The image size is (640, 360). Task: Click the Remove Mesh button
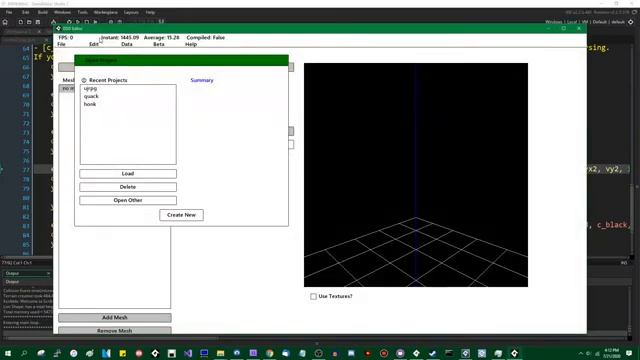(115, 330)
